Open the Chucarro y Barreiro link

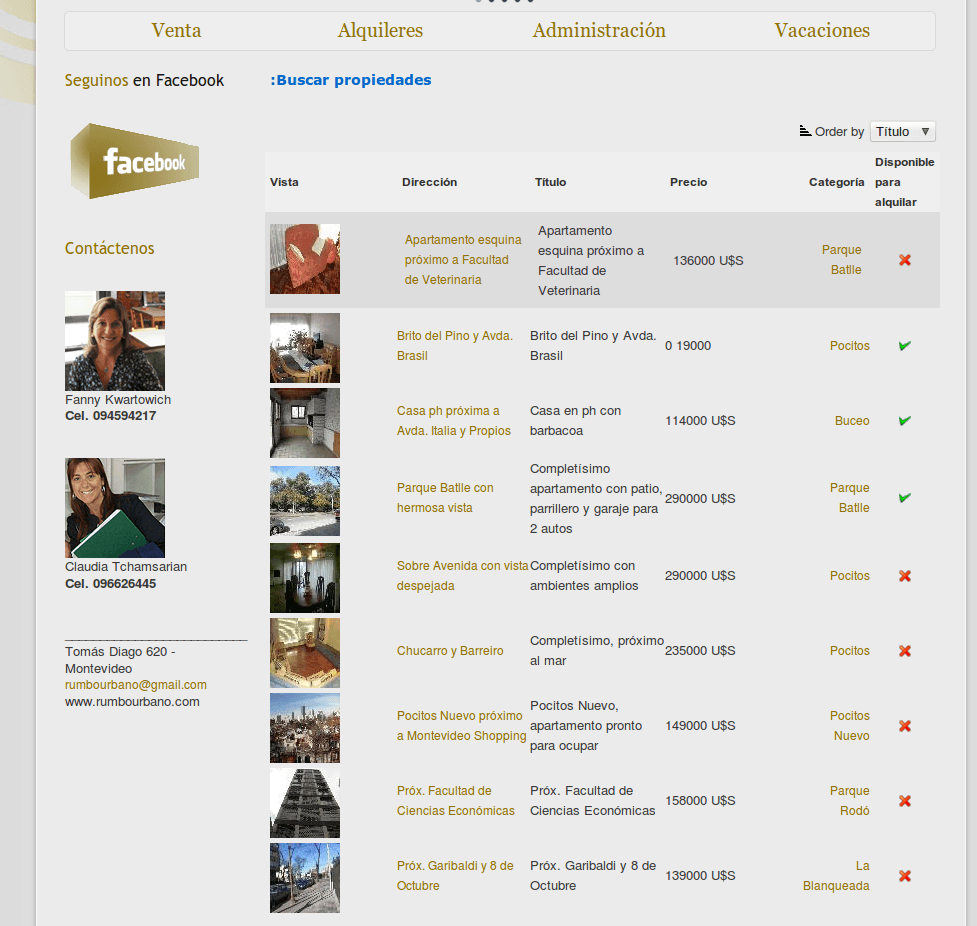coord(450,651)
